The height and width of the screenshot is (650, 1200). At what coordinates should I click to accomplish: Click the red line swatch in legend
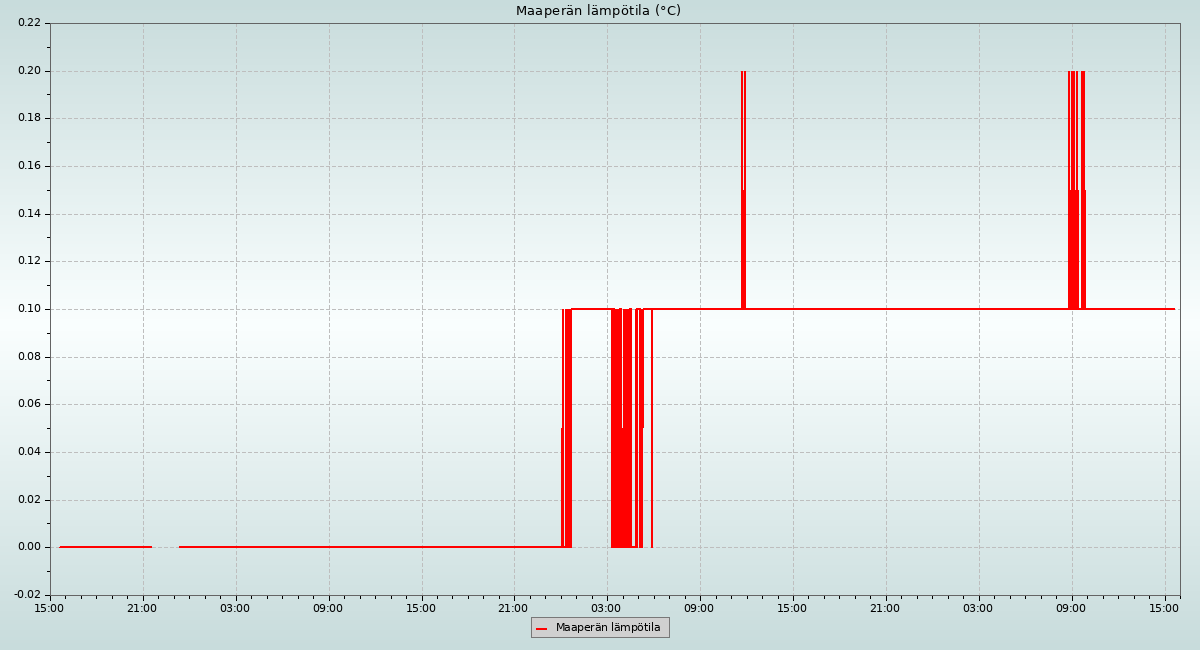(x=542, y=628)
